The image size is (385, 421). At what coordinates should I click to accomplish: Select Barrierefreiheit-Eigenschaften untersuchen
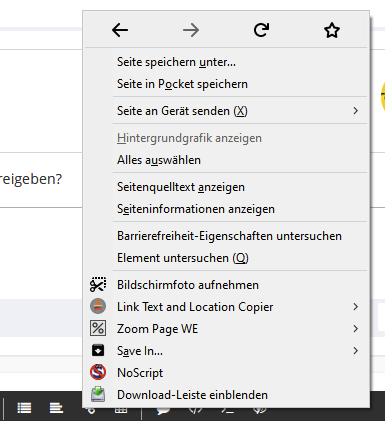coord(226,236)
